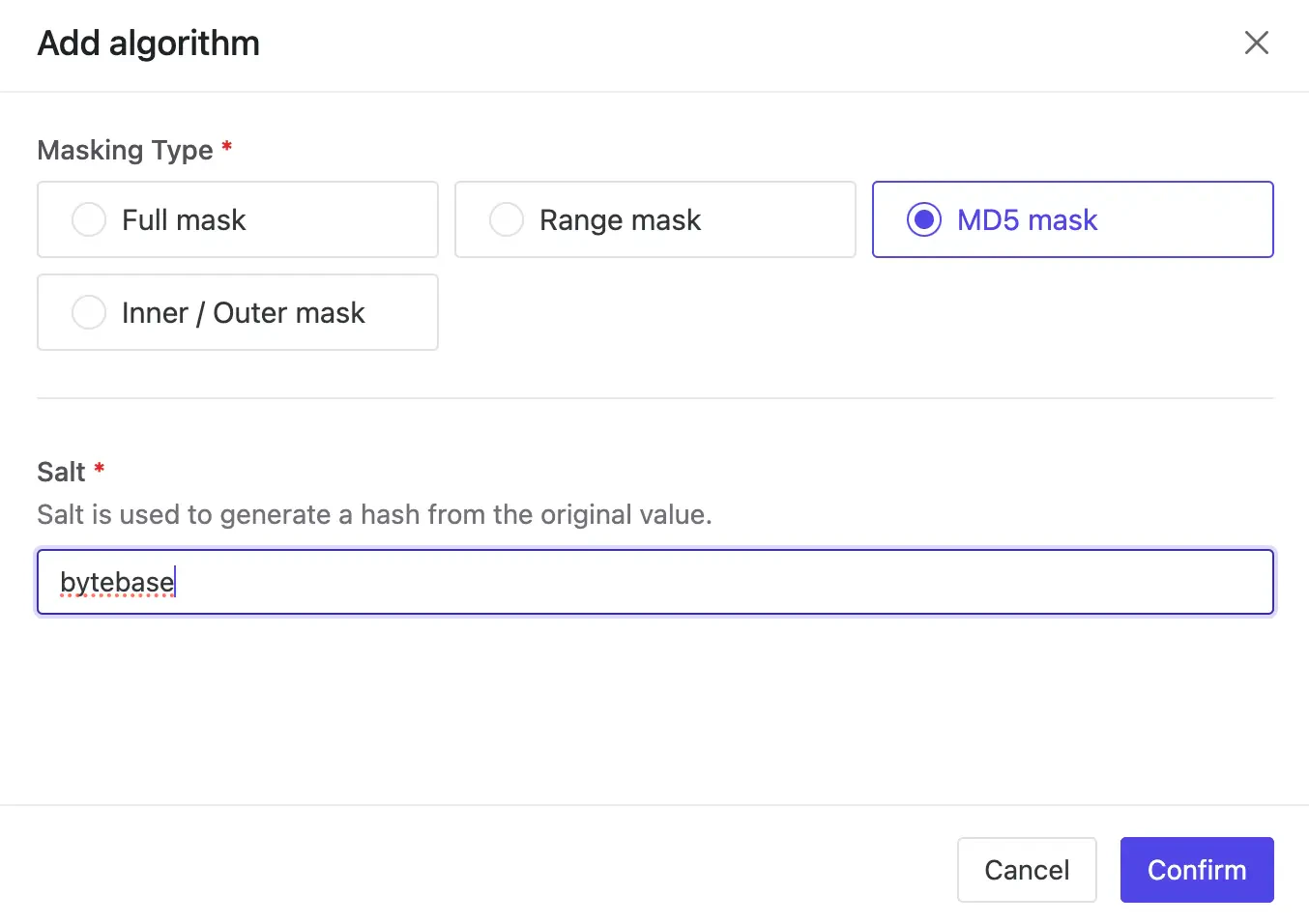The image size is (1309, 924).
Task: Pick the Inner / Outer mask radio circle
Action: (89, 312)
